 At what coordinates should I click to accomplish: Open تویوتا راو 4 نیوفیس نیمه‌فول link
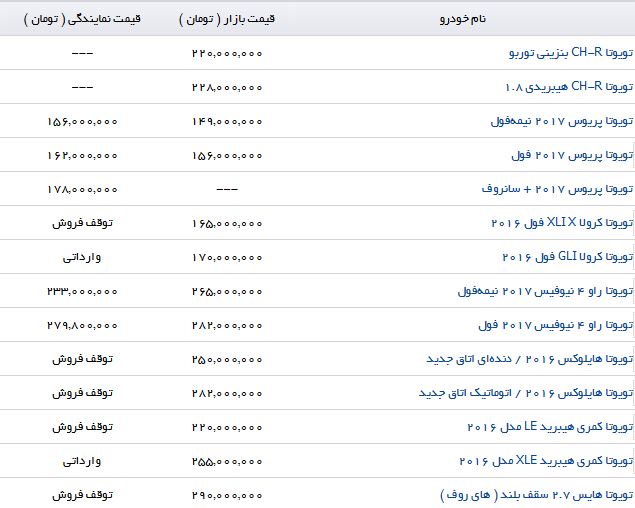pyautogui.click(x=545, y=291)
